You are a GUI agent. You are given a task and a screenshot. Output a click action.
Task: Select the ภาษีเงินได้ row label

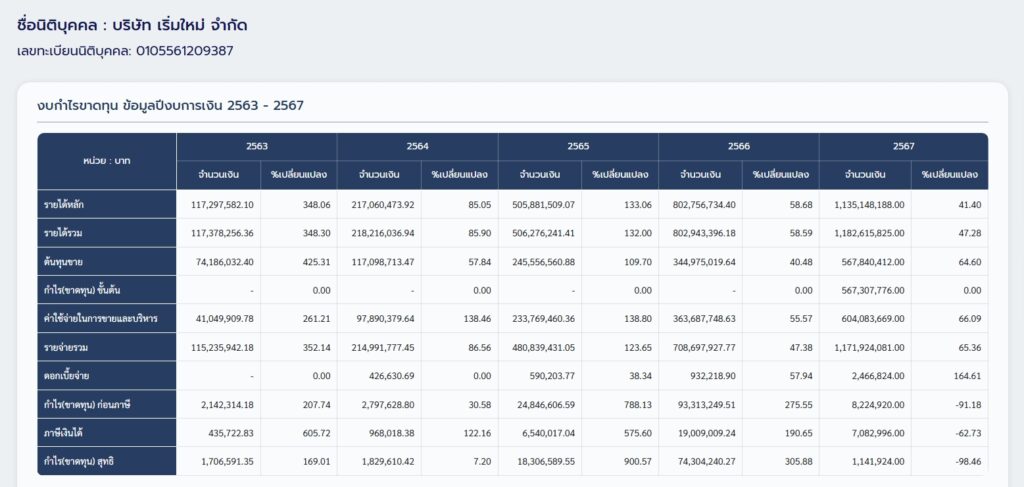coord(66,432)
